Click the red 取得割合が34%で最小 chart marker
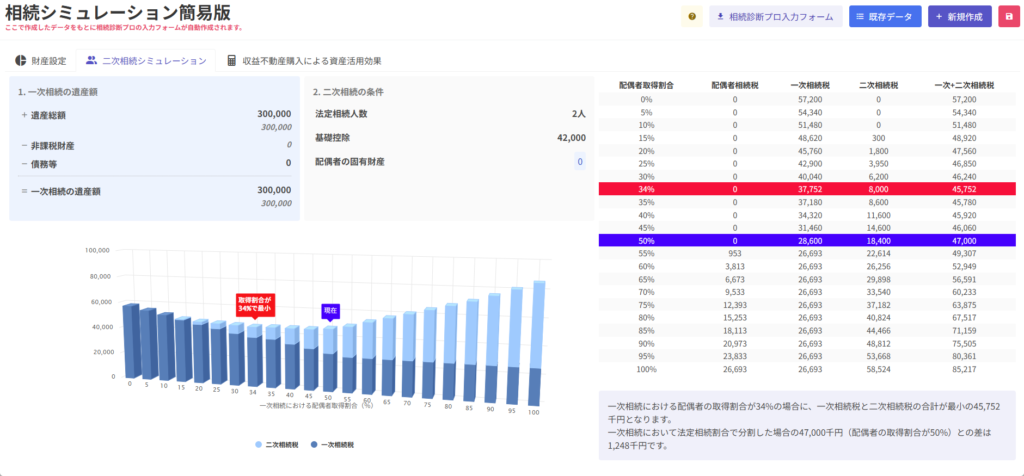 [x=255, y=304]
